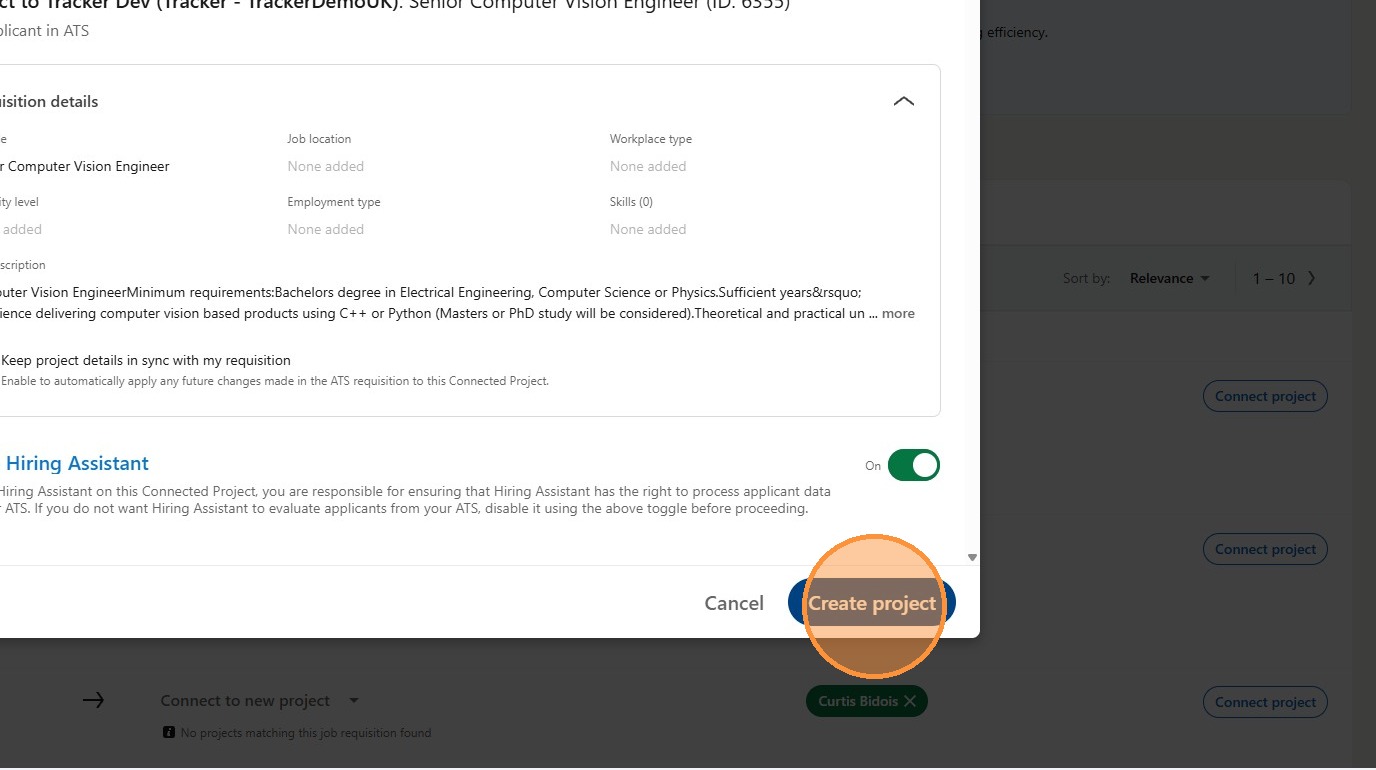1376x770 pixels.
Task: Expand description with the "more" link
Action: tap(897, 313)
